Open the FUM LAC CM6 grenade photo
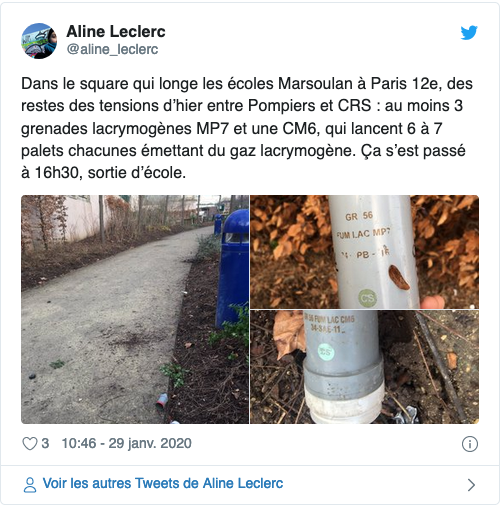 coord(364,367)
